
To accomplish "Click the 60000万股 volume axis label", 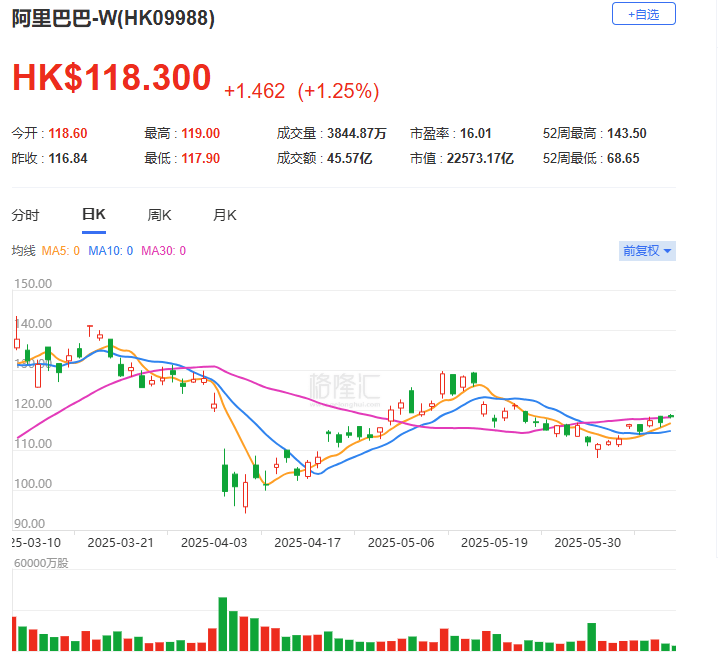I will click(x=41, y=563).
